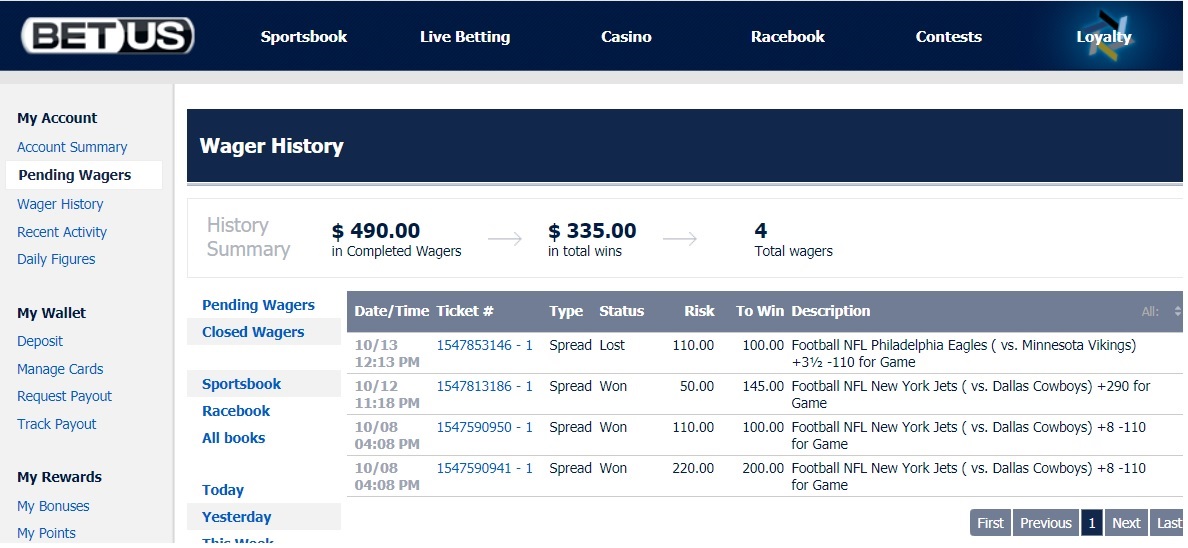View Recent Activity
This screenshot has height=548, width=1188.
tap(62, 232)
